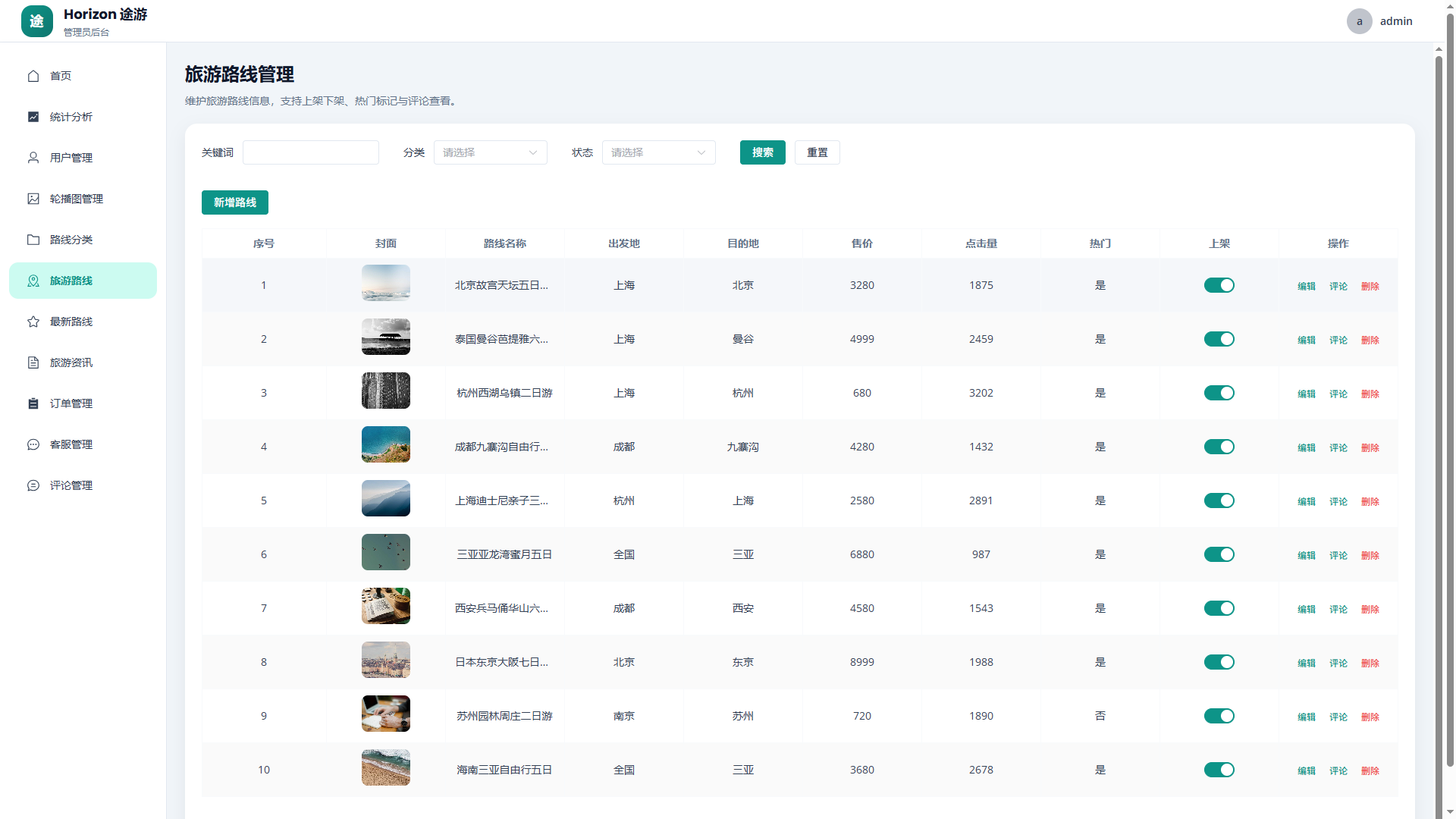1456x819 pixels.
Task: Select the 轮播图管理 image icon
Action: click(33, 199)
